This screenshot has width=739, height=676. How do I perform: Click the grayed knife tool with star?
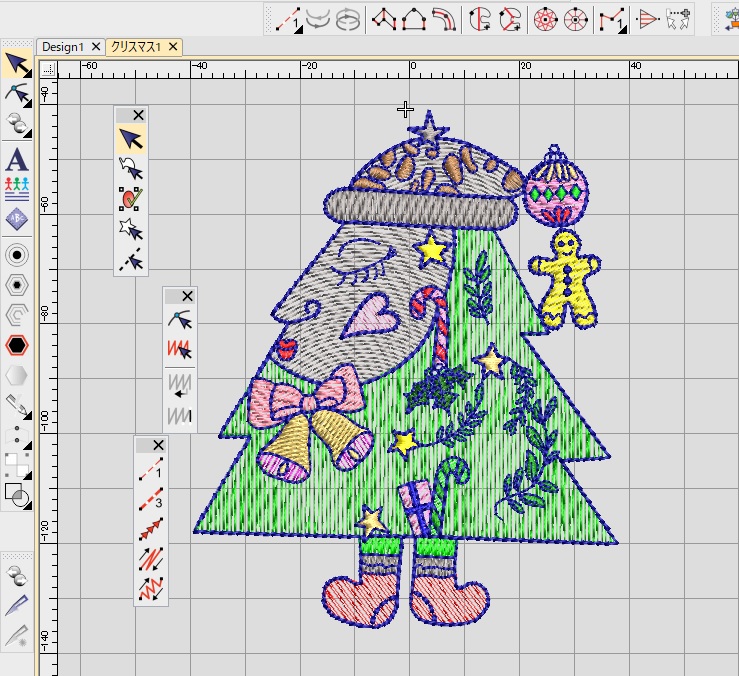(x=17, y=635)
